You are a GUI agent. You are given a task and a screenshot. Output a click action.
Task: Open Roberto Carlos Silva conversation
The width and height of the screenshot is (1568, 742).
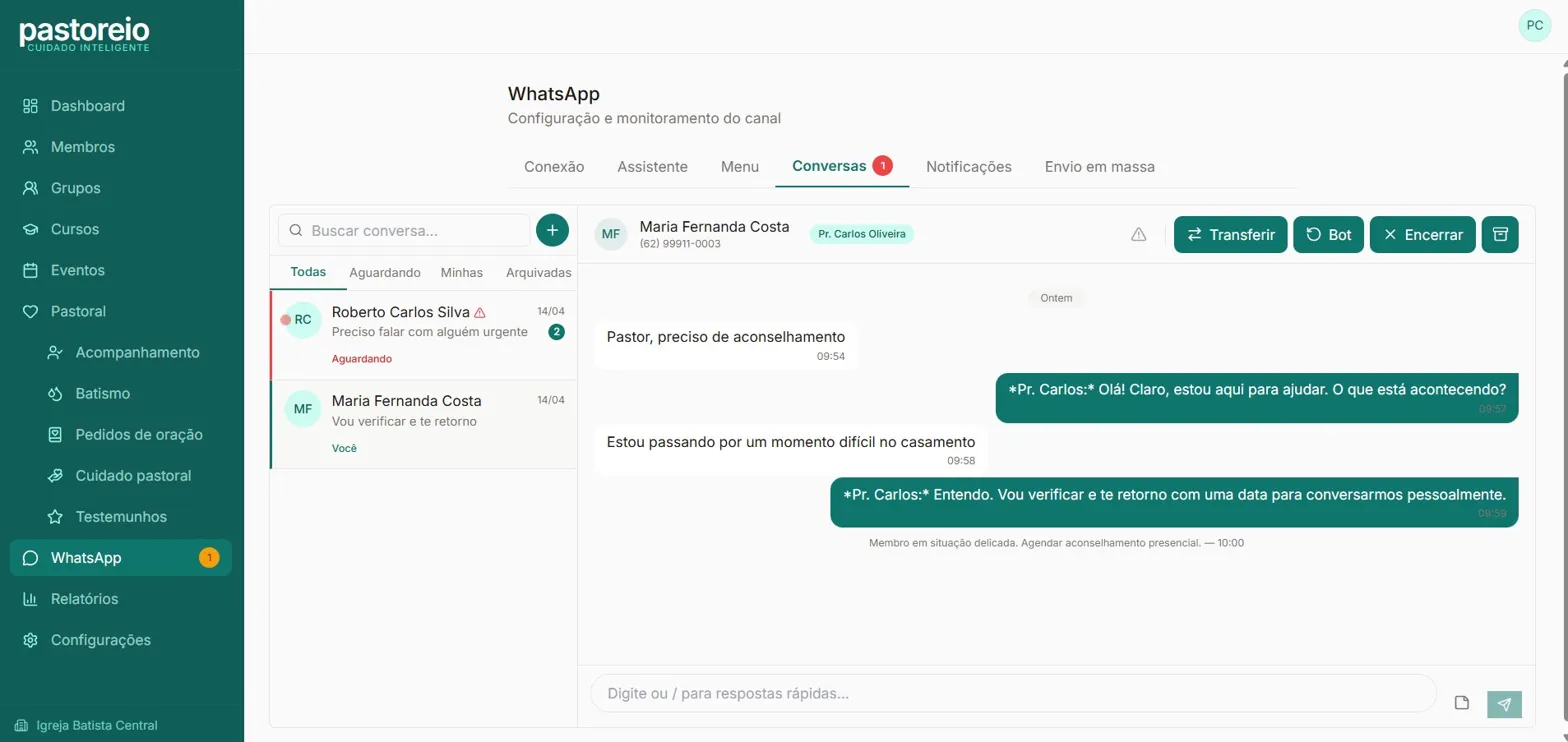pos(424,335)
